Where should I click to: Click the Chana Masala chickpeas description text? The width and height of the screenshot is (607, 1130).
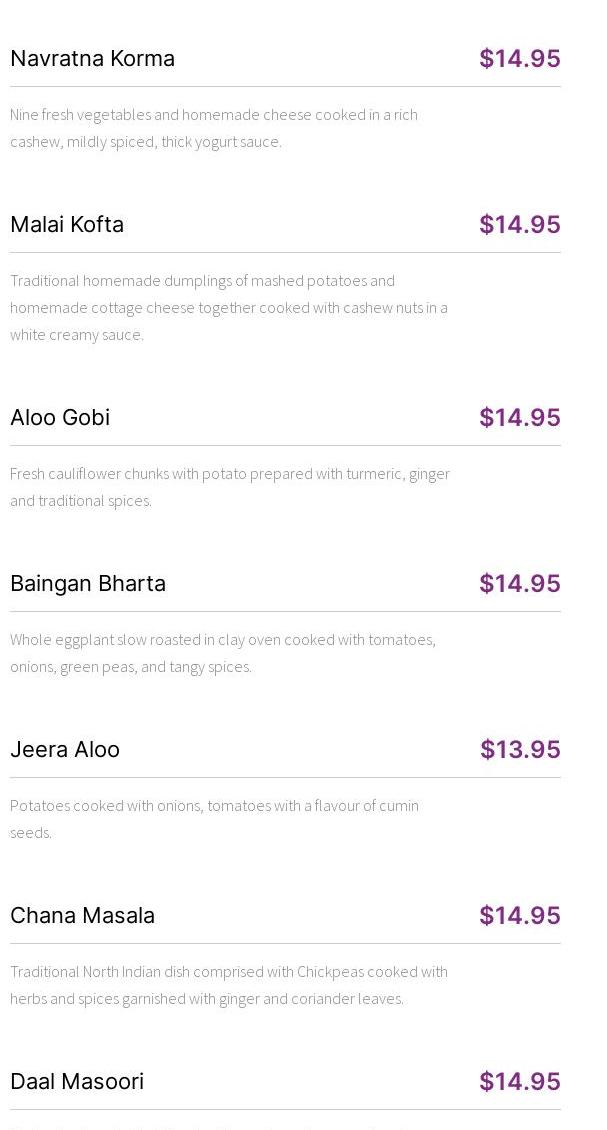[229, 985]
